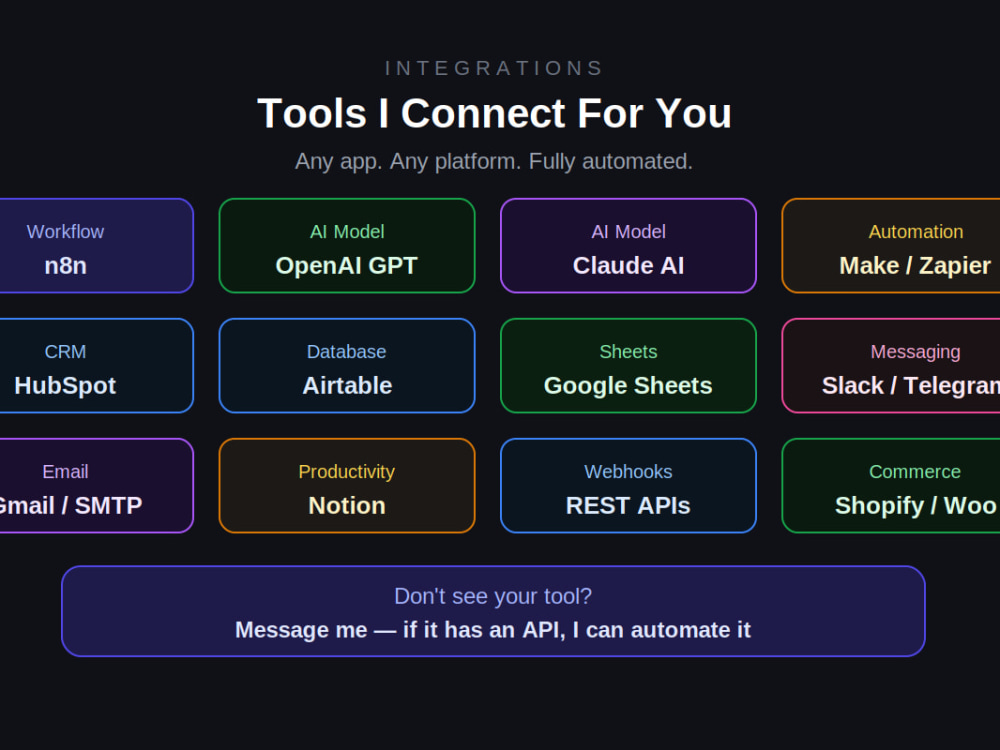The image size is (1000, 750).
Task: Click the Google Sheets card
Action: point(628,365)
